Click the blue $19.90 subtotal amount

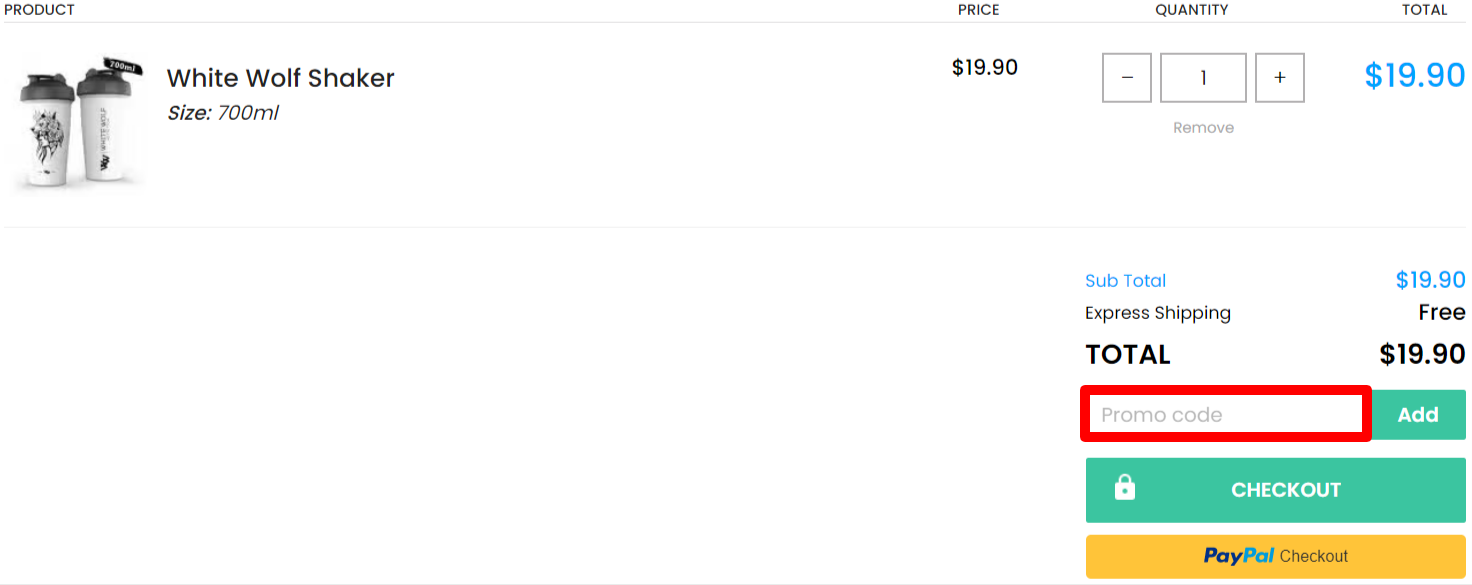(1431, 280)
